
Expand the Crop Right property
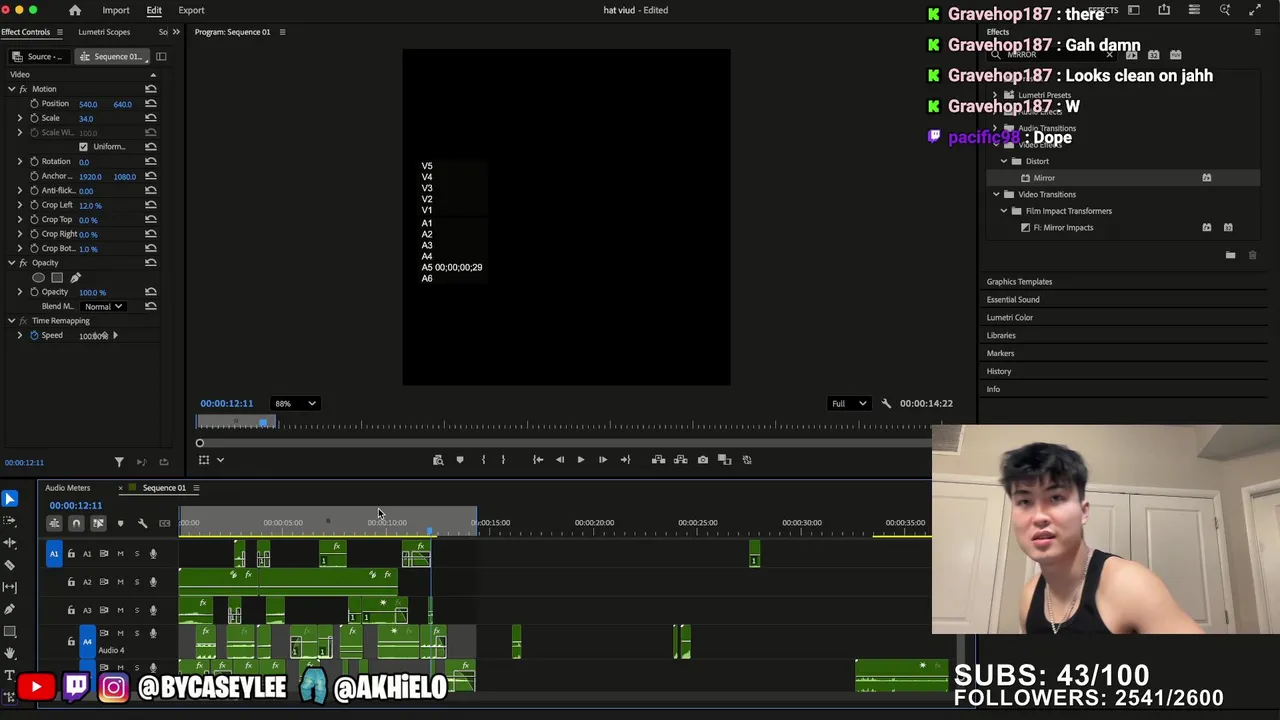click(19, 234)
